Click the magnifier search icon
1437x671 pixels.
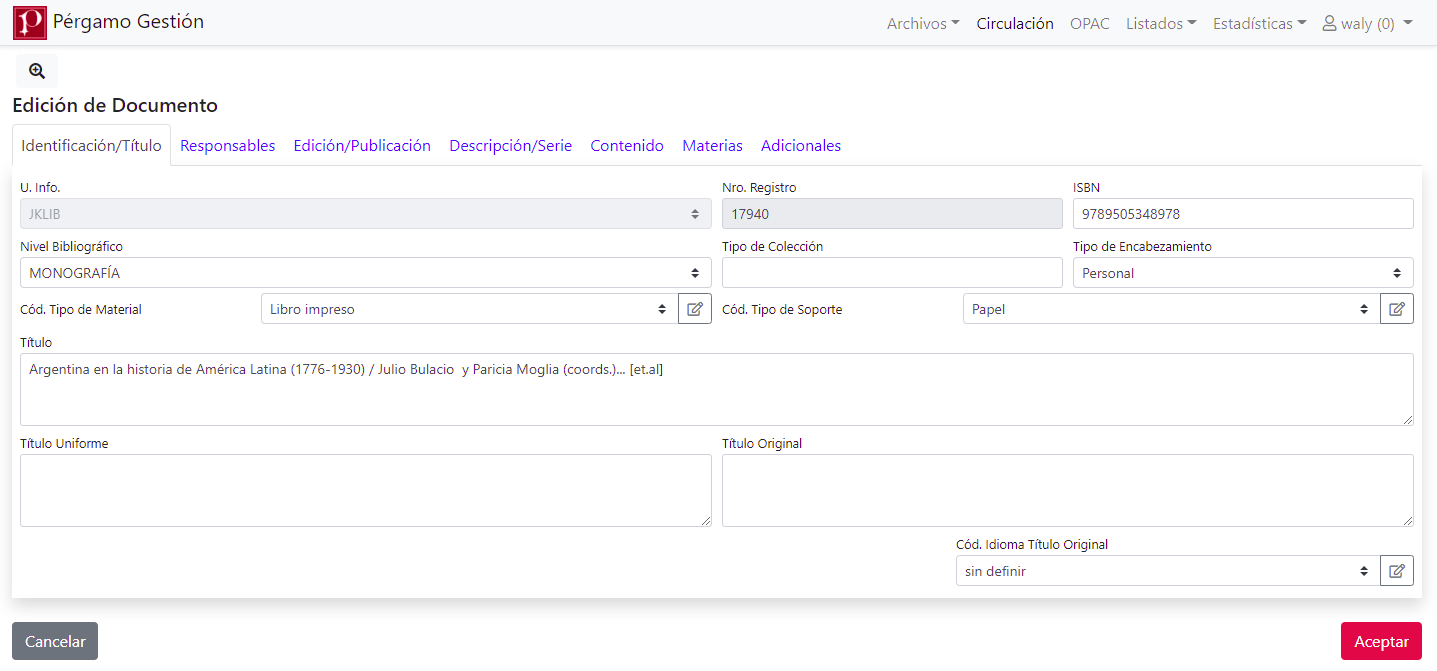click(x=37, y=71)
